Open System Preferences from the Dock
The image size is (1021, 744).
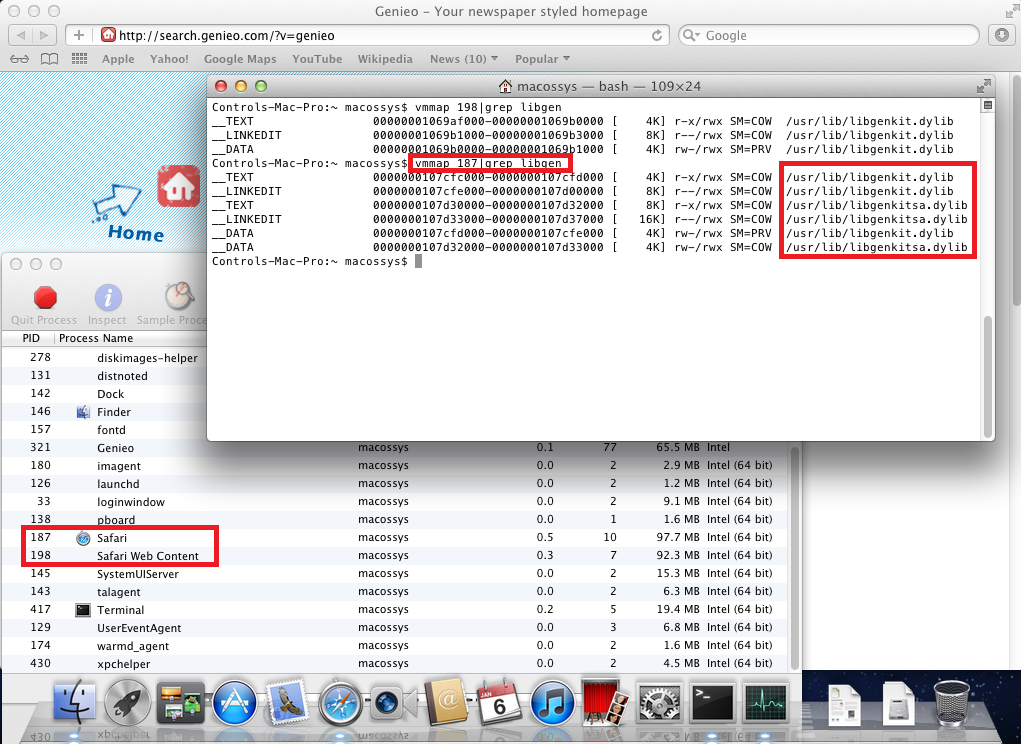pyautogui.click(x=658, y=703)
